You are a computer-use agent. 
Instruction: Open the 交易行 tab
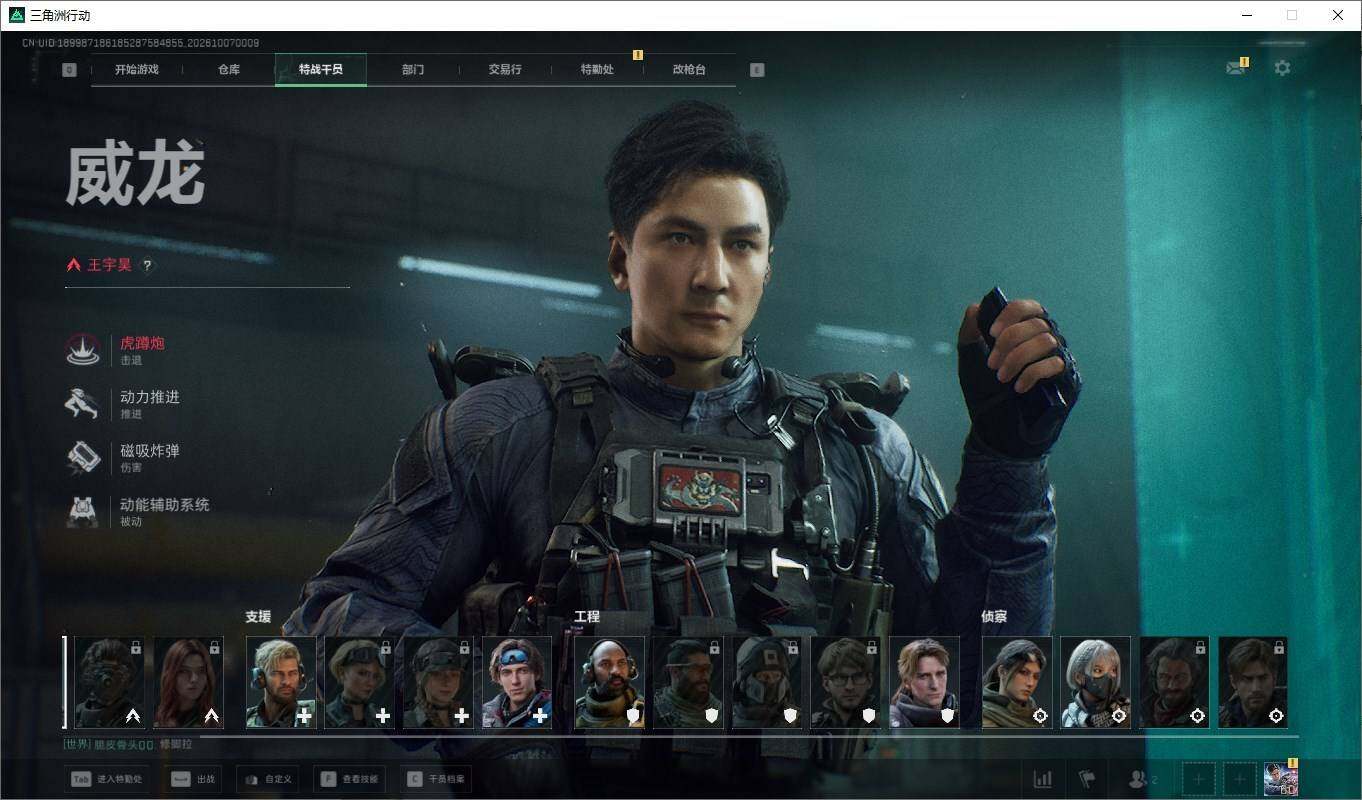[505, 70]
